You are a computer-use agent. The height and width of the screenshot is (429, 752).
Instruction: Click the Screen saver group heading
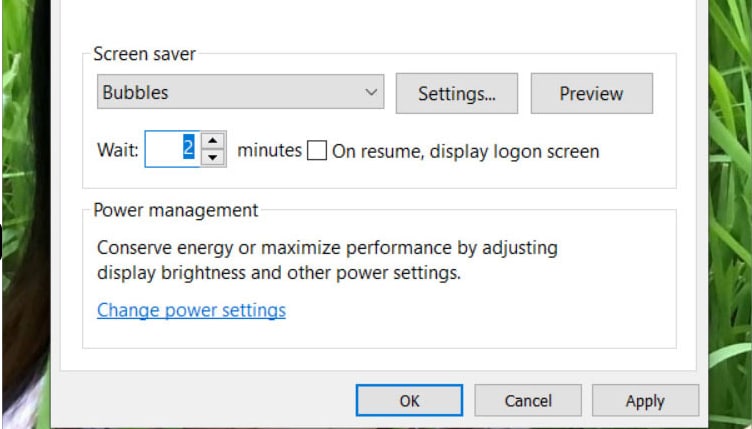tap(144, 54)
